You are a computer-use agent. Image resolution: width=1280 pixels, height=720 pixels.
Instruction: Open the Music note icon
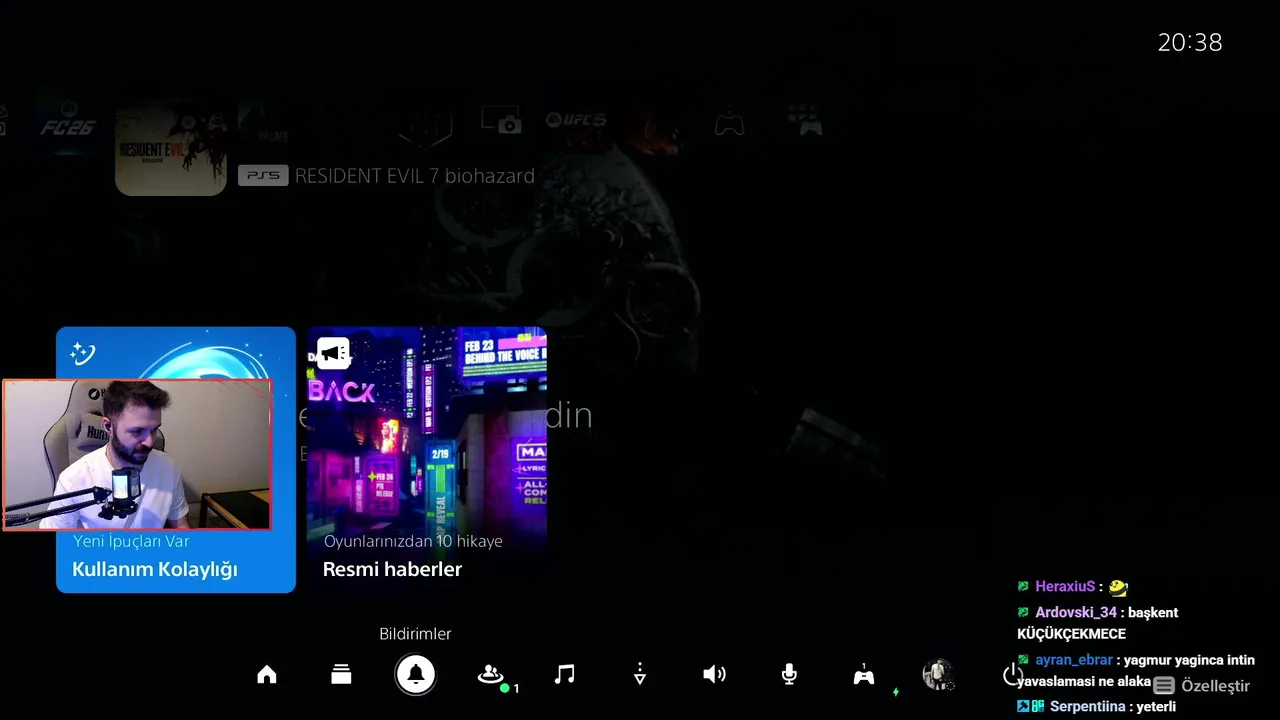pos(565,675)
